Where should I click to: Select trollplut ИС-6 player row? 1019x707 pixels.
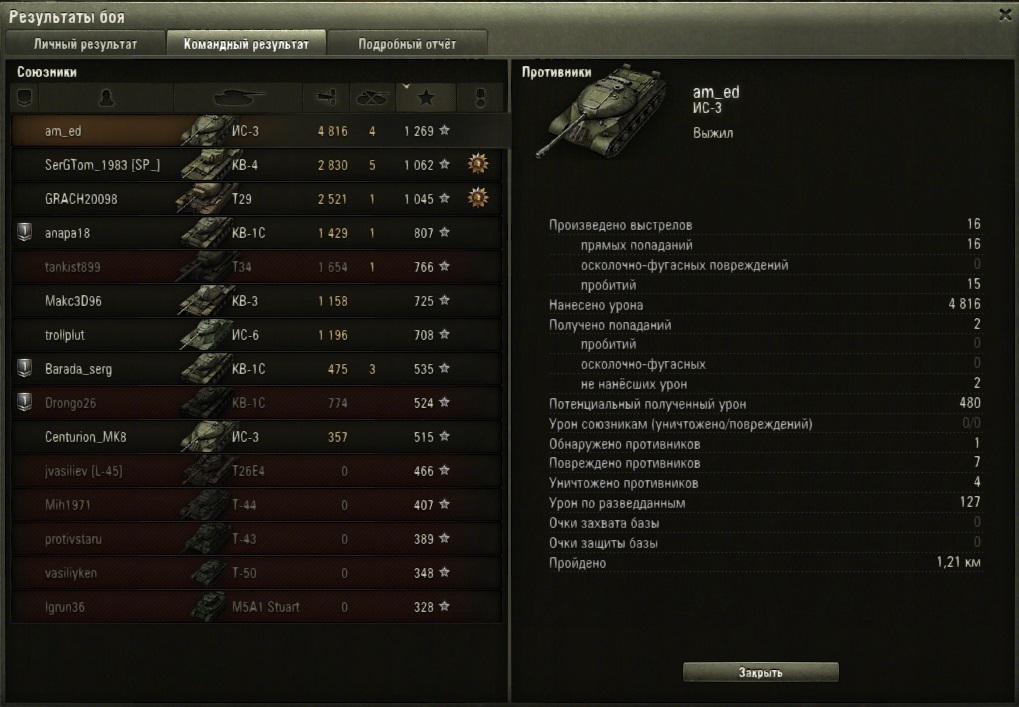pos(257,335)
